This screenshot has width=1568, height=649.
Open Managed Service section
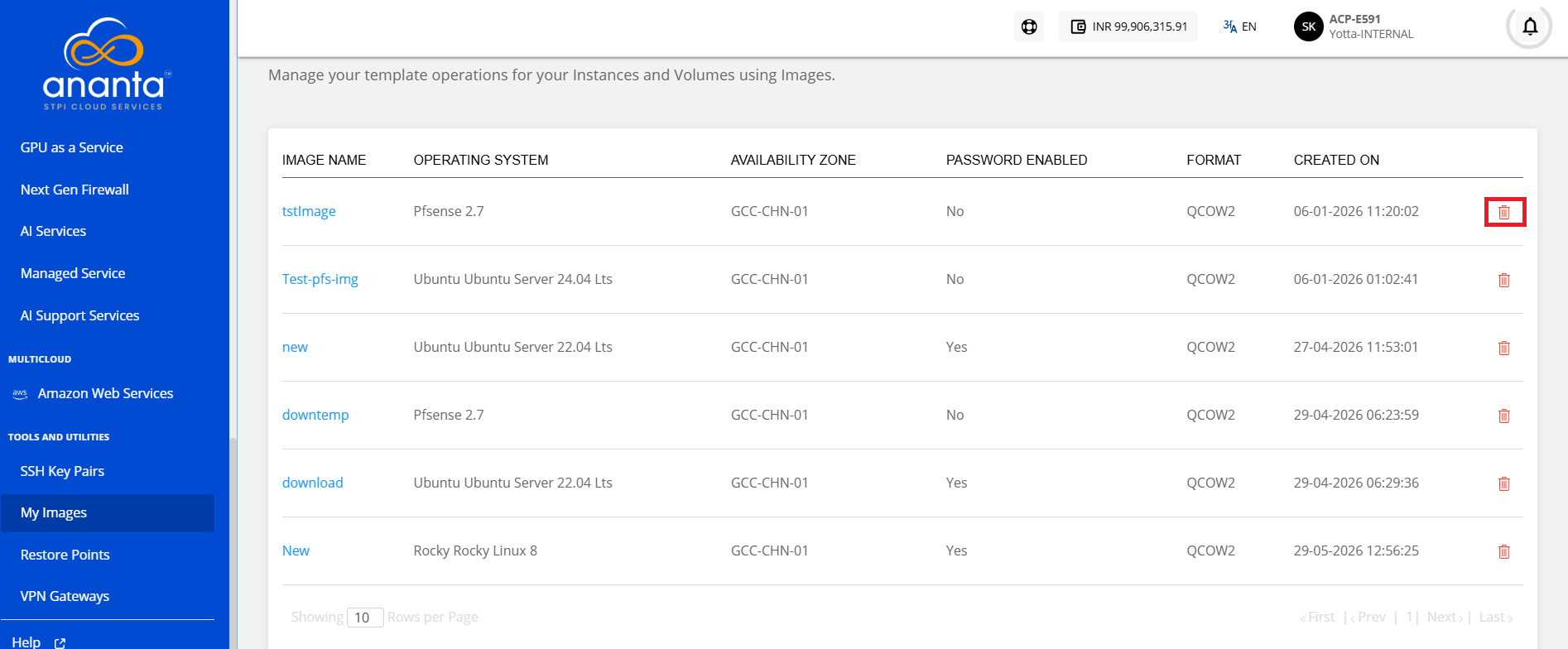(x=73, y=273)
